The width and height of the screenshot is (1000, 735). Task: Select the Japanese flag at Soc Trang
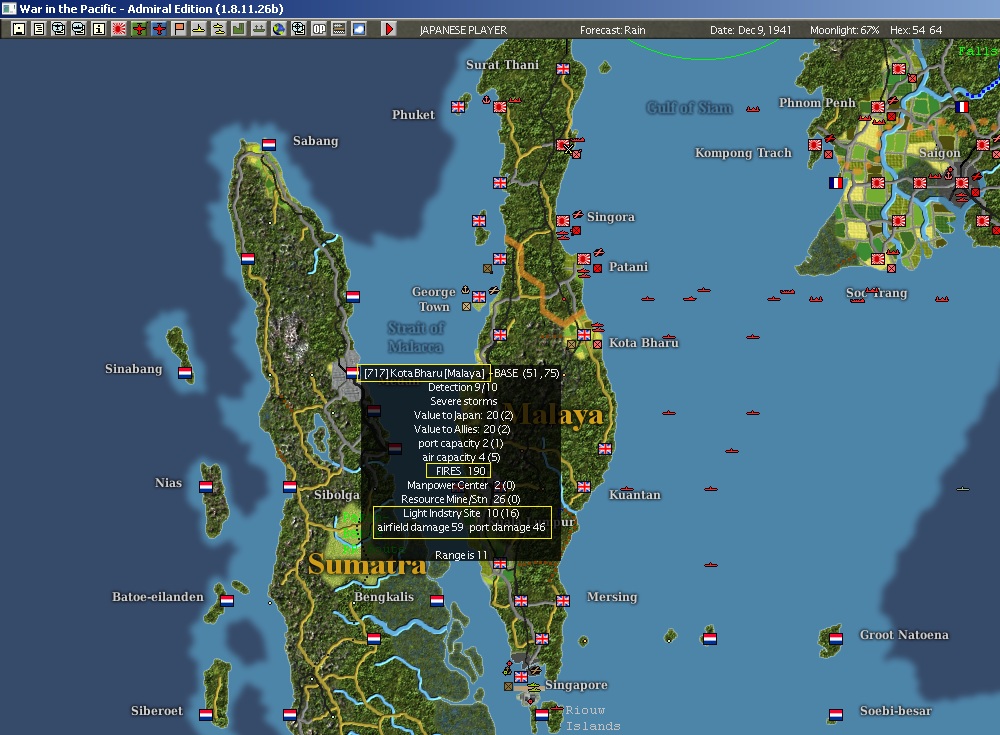point(878,259)
